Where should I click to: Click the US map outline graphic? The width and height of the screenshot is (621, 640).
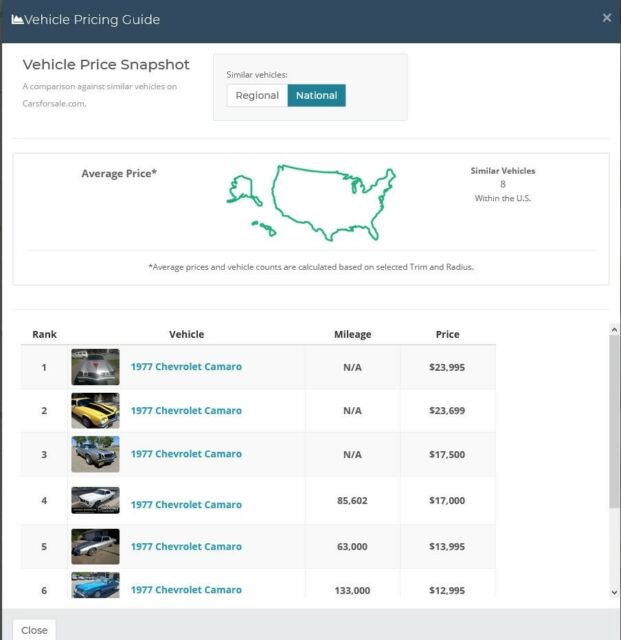[x=311, y=203]
